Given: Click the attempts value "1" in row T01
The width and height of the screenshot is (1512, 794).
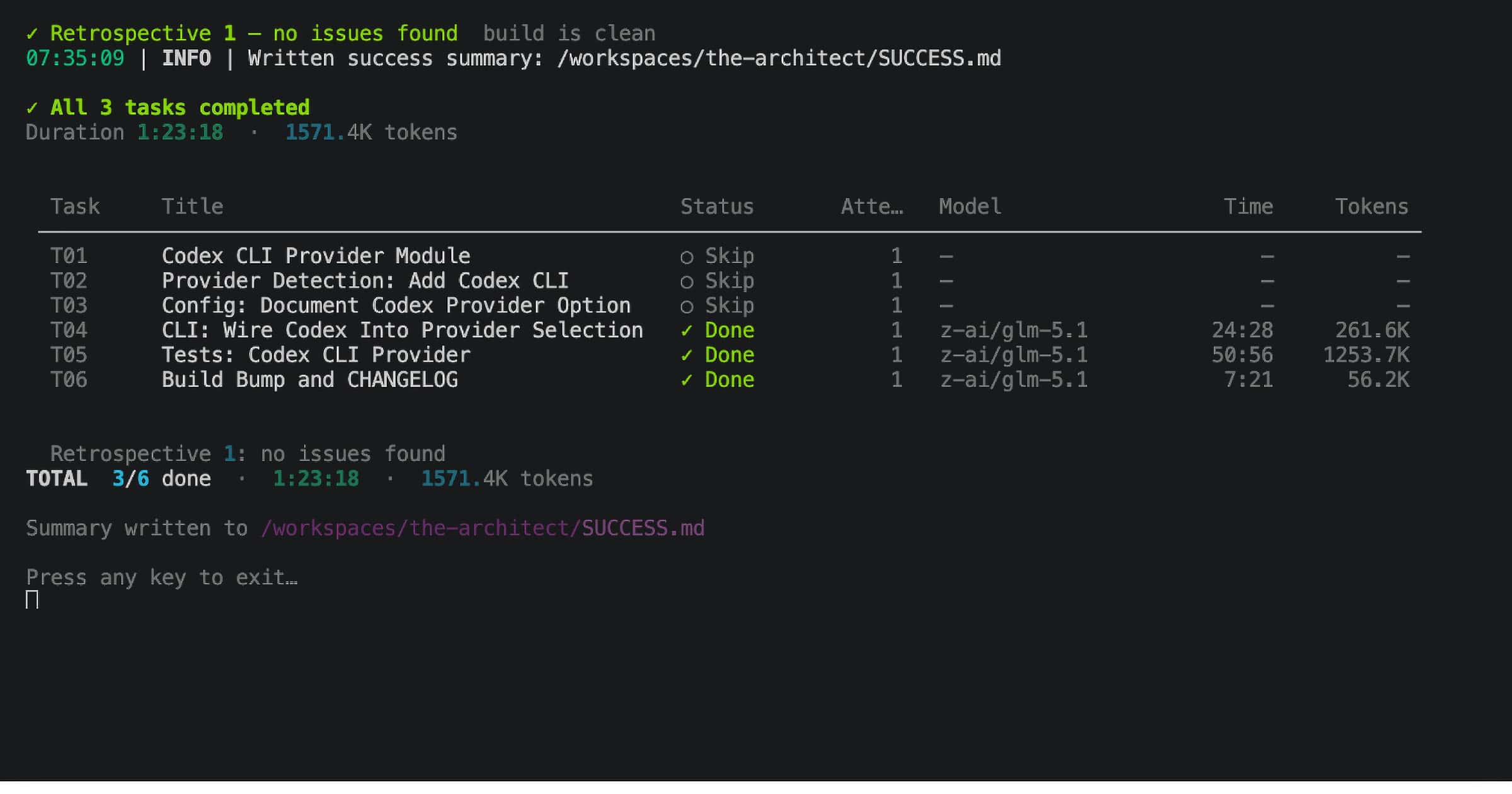Looking at the screenshot, I should [896, 256].
